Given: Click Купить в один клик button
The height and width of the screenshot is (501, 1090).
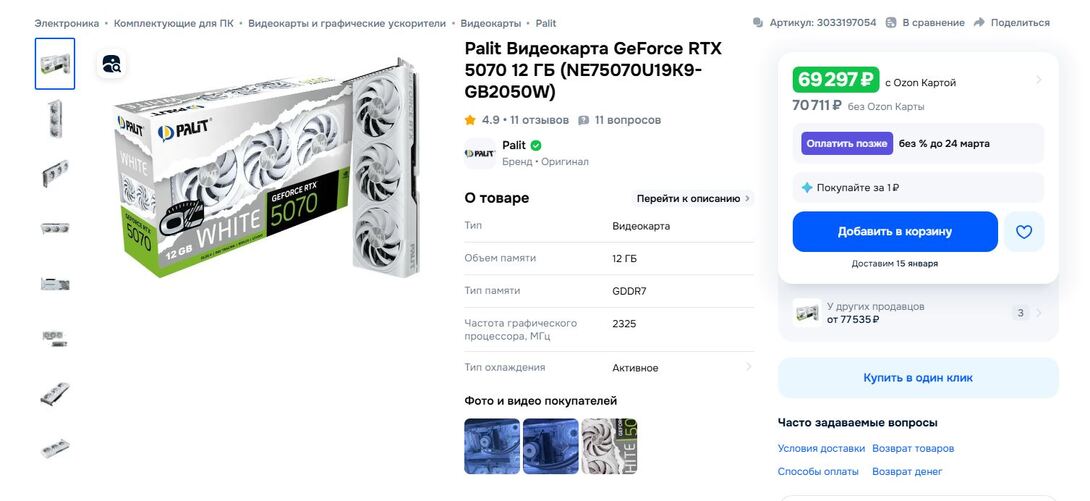Looking at the screenshot, I should [918, 378].
